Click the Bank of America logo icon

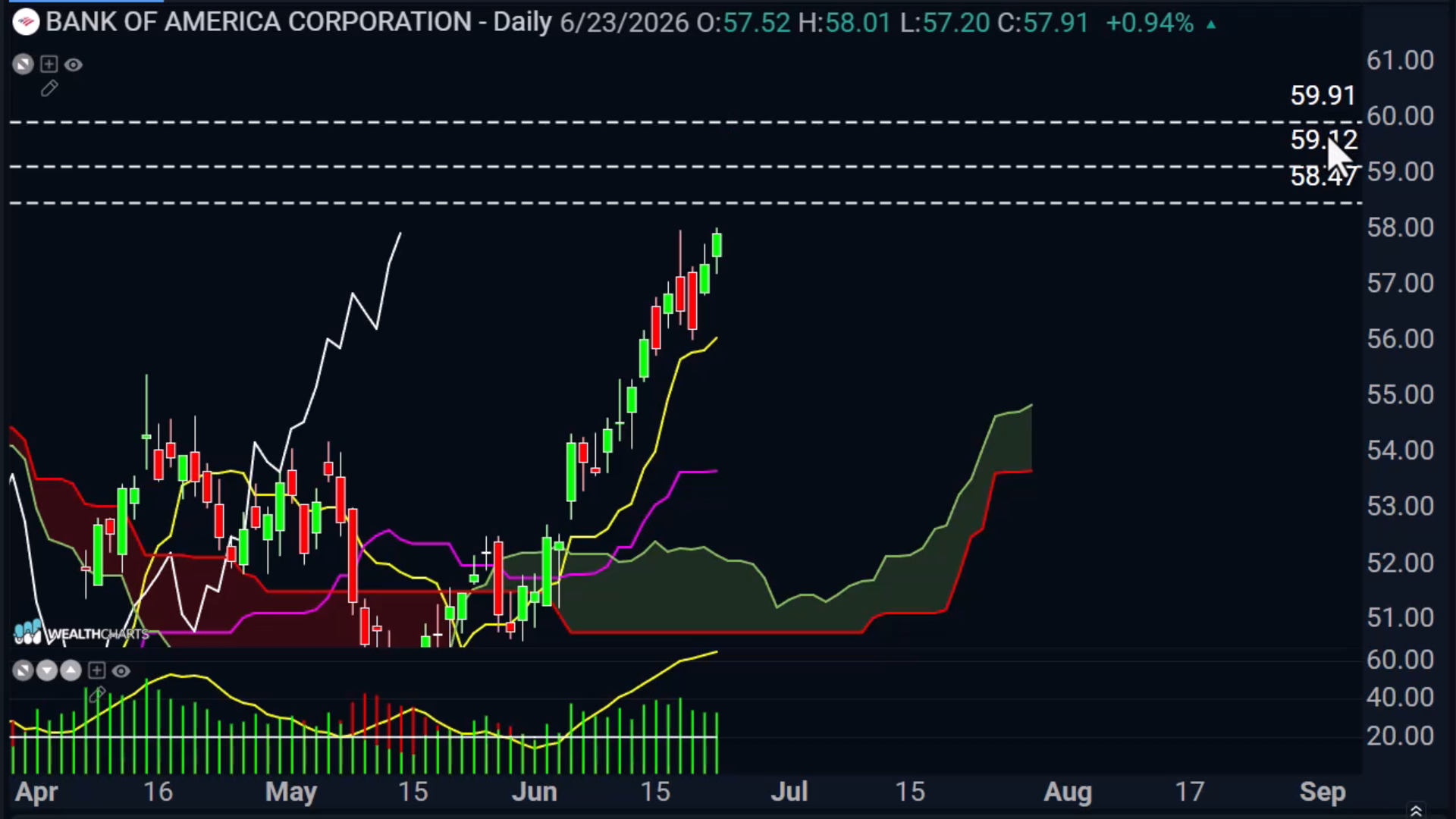coord(26,22)
